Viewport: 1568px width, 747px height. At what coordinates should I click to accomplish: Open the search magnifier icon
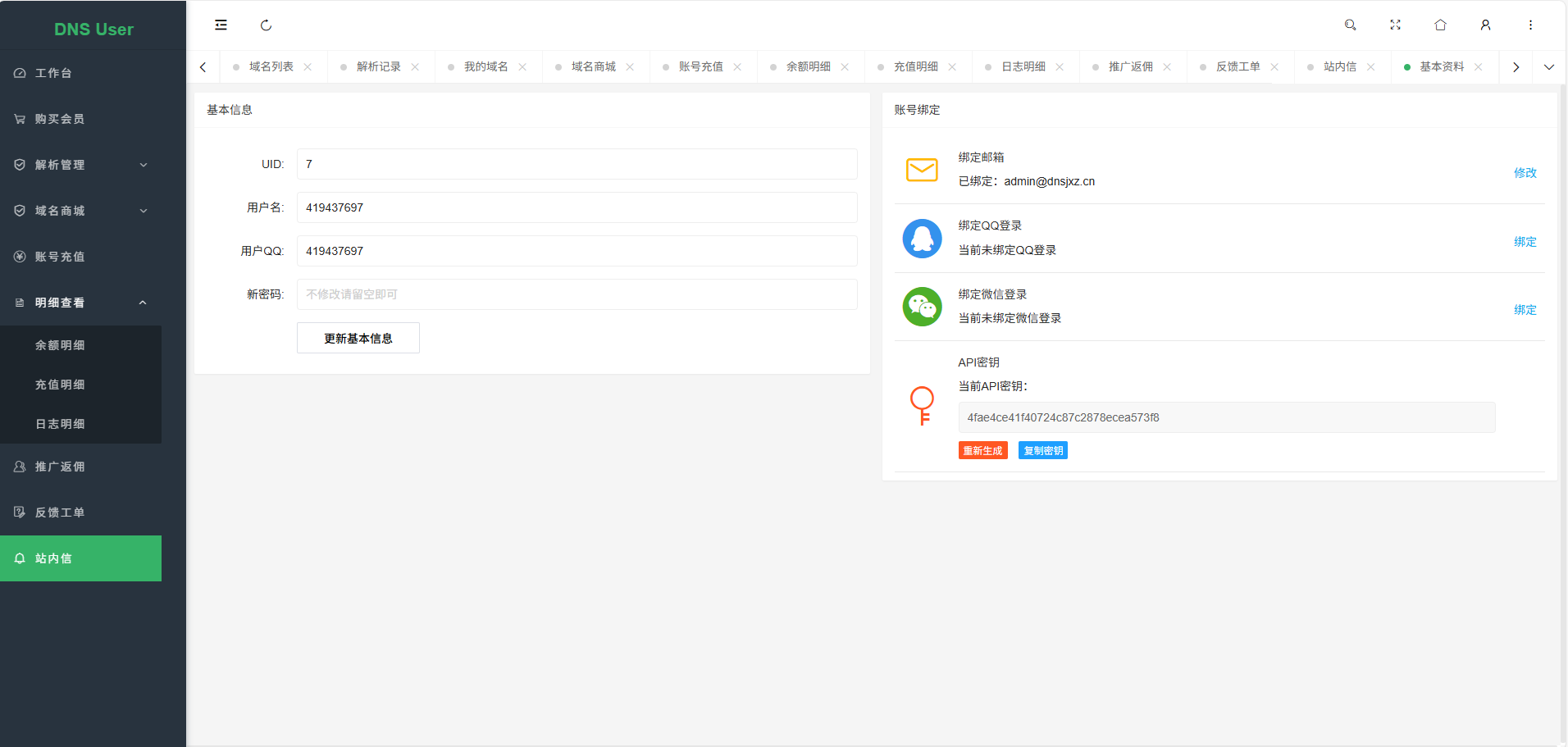1350,25
